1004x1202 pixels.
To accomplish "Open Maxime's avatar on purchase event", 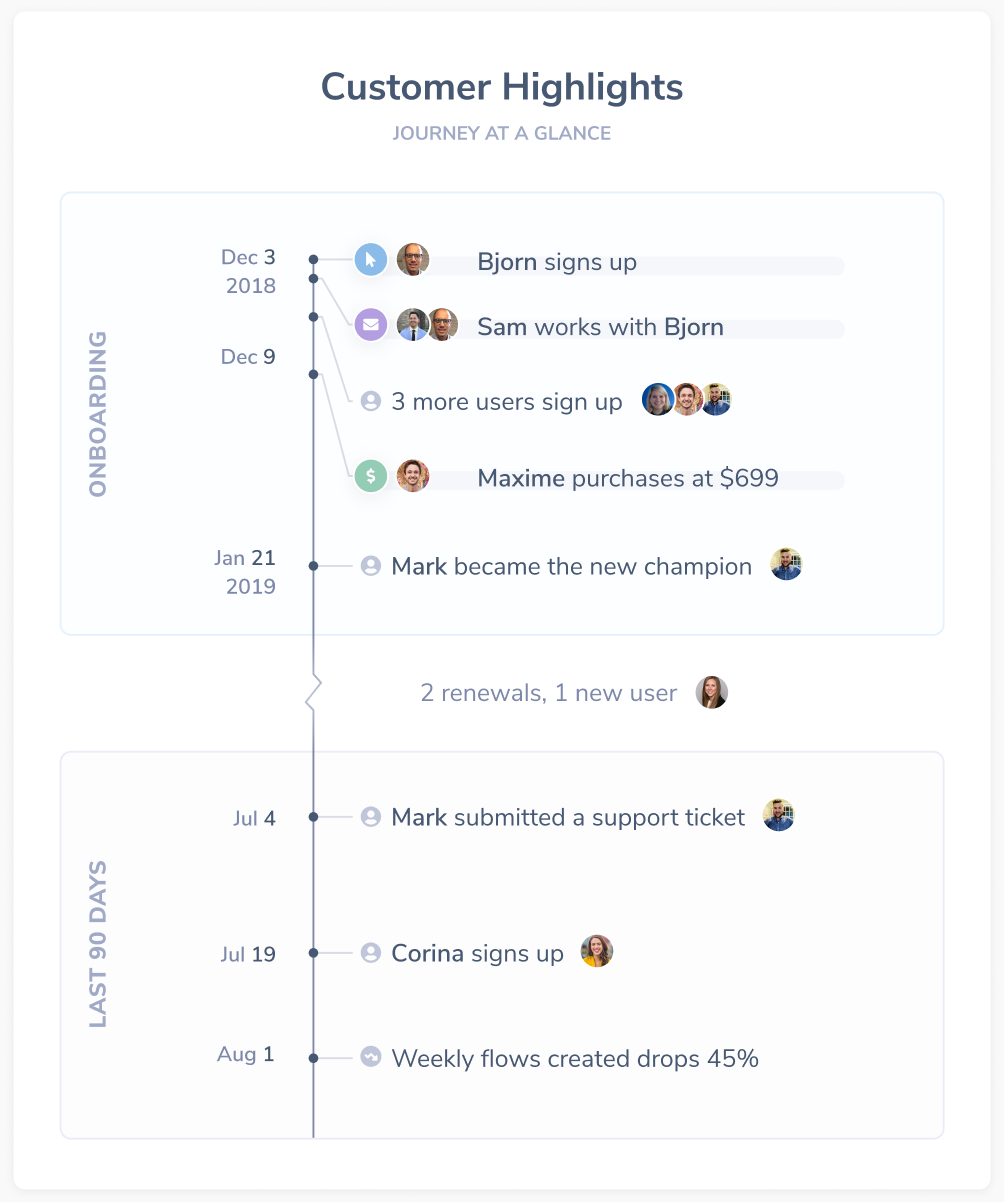I will point(413,476).
